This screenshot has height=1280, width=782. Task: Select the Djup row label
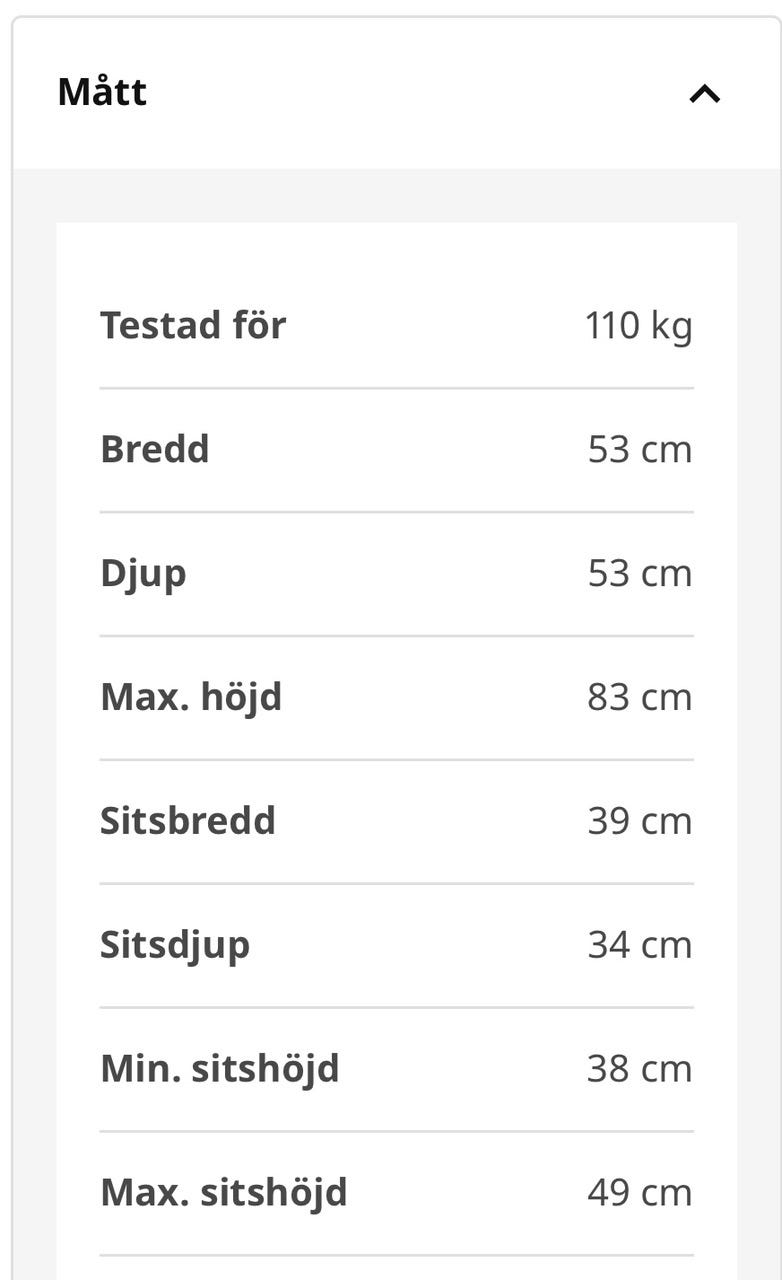(x=143, y=575)
